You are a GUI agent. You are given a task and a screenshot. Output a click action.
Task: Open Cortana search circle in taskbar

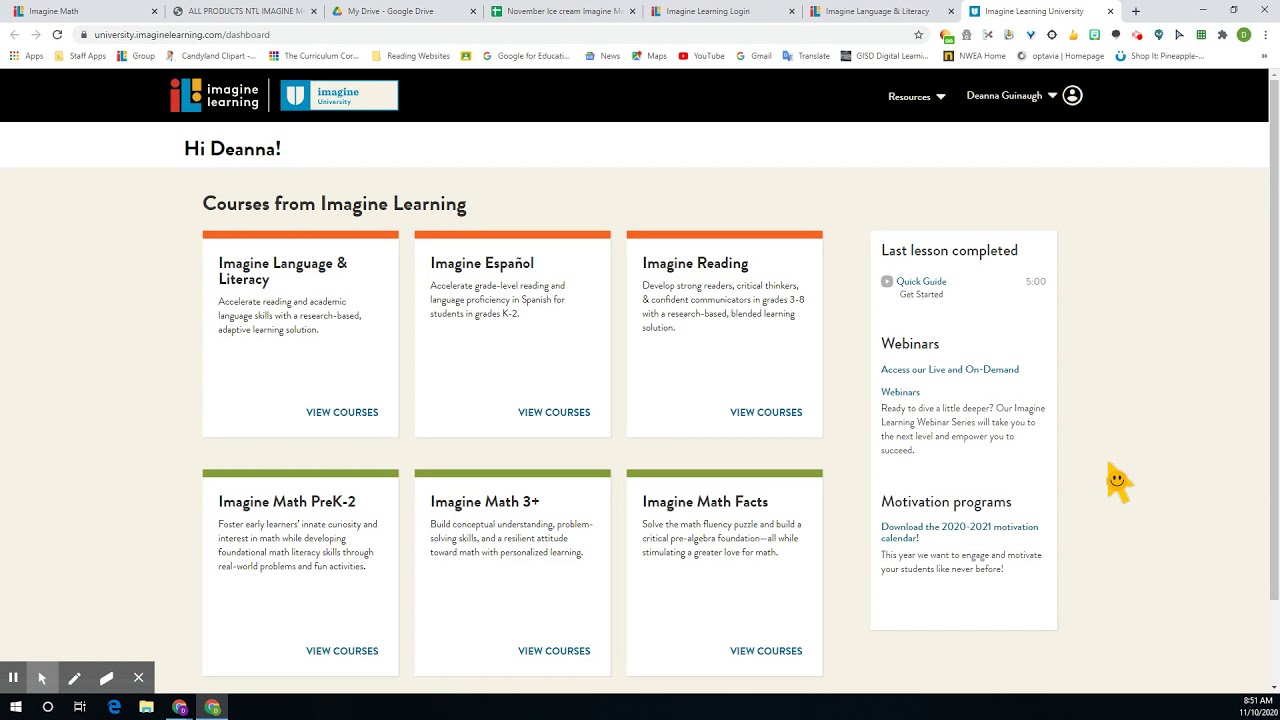47,707
